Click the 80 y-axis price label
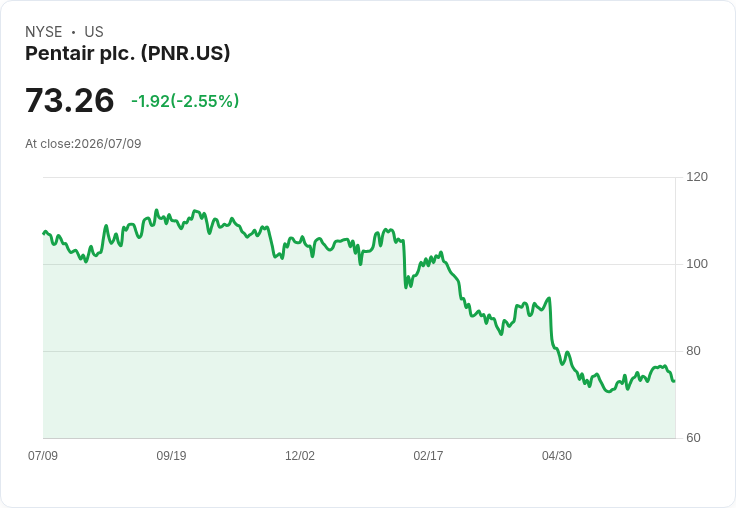736x508 pixels. 693,351
